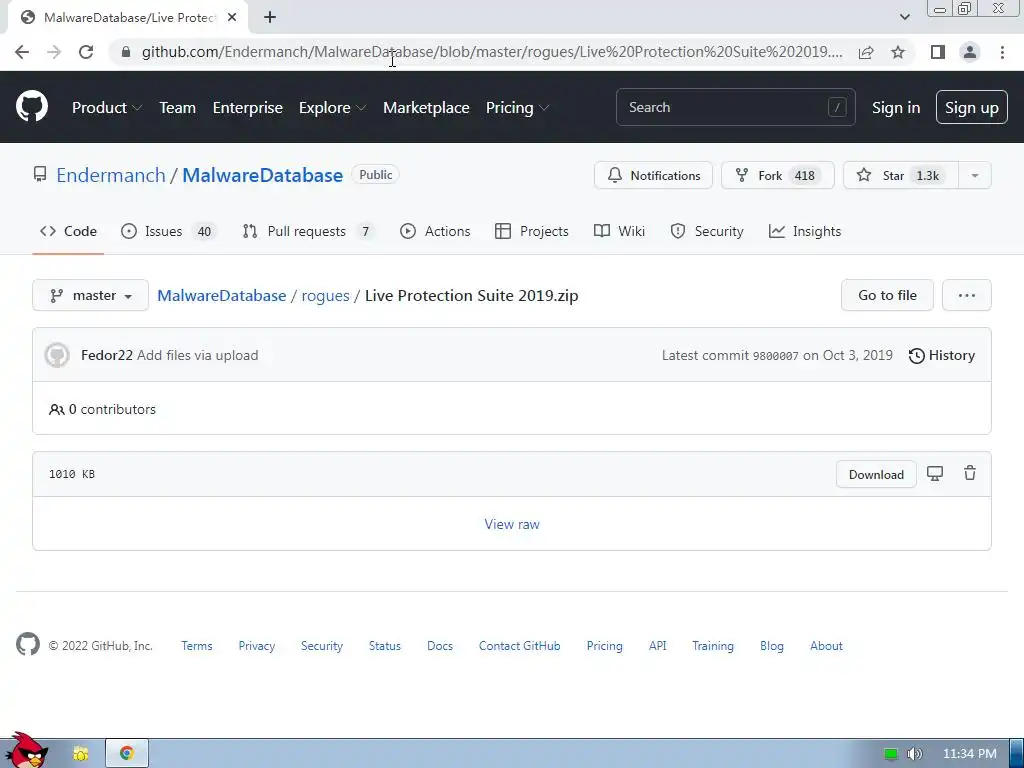Switch to the Security tab
1024x768 pixels.
tap(707, 231)
